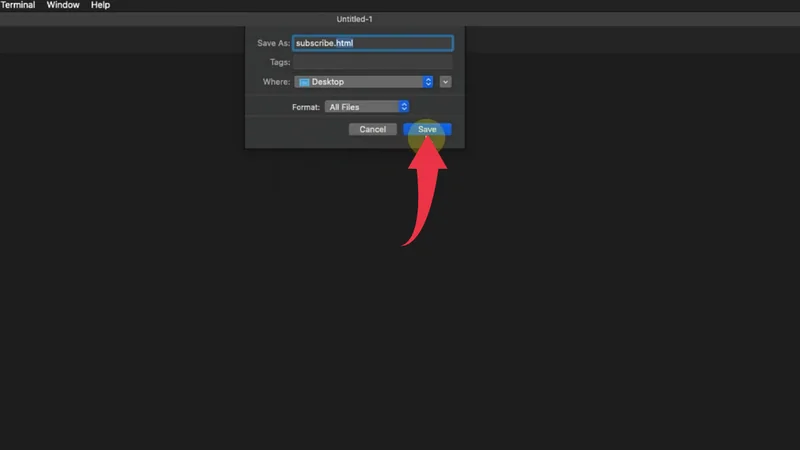800x450 pixels.
Task: Open the Terminal menu in the menu bar
Action: pyautogui.click(x=17, y=5)
